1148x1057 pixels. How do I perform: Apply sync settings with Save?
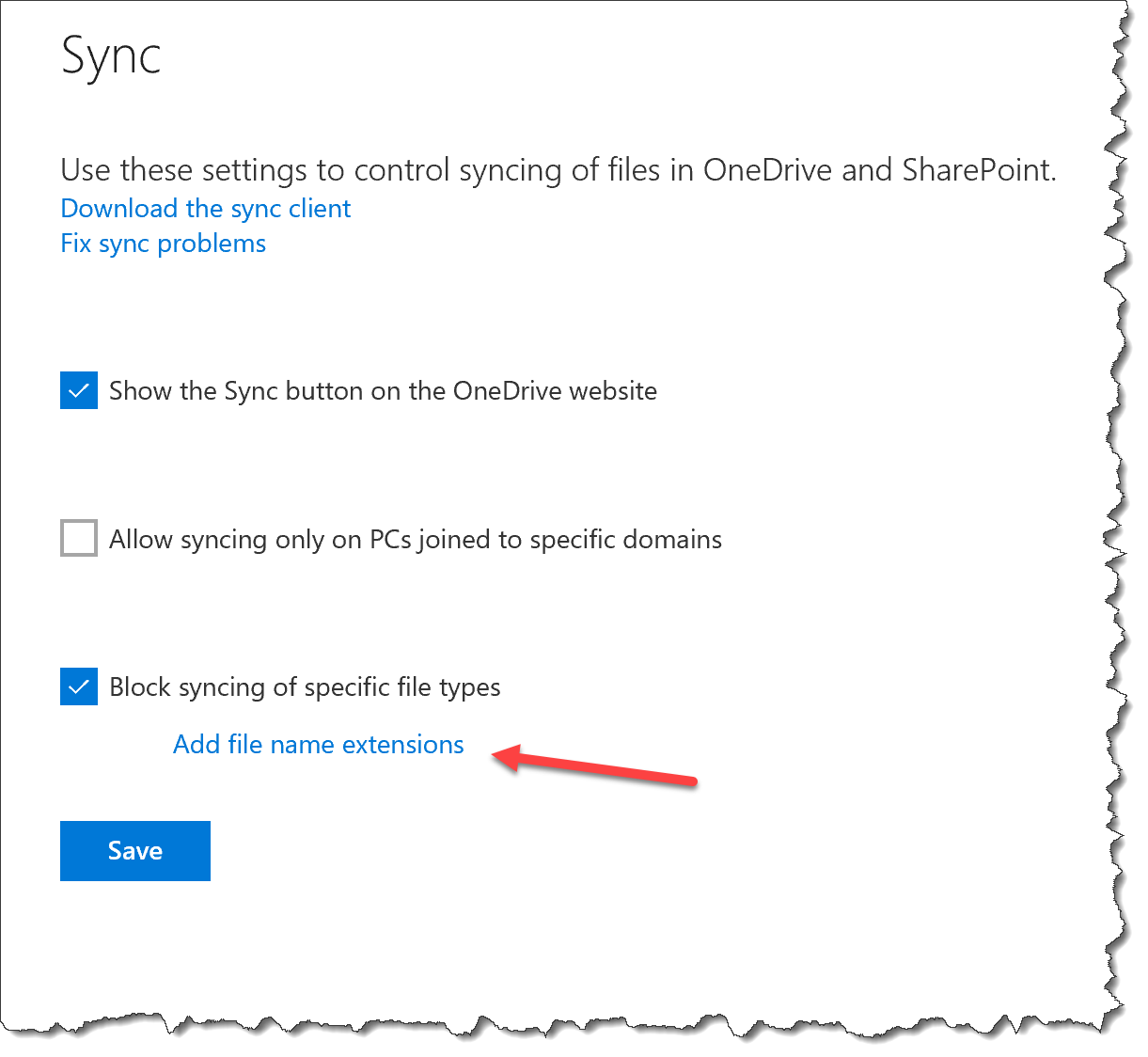134,850
